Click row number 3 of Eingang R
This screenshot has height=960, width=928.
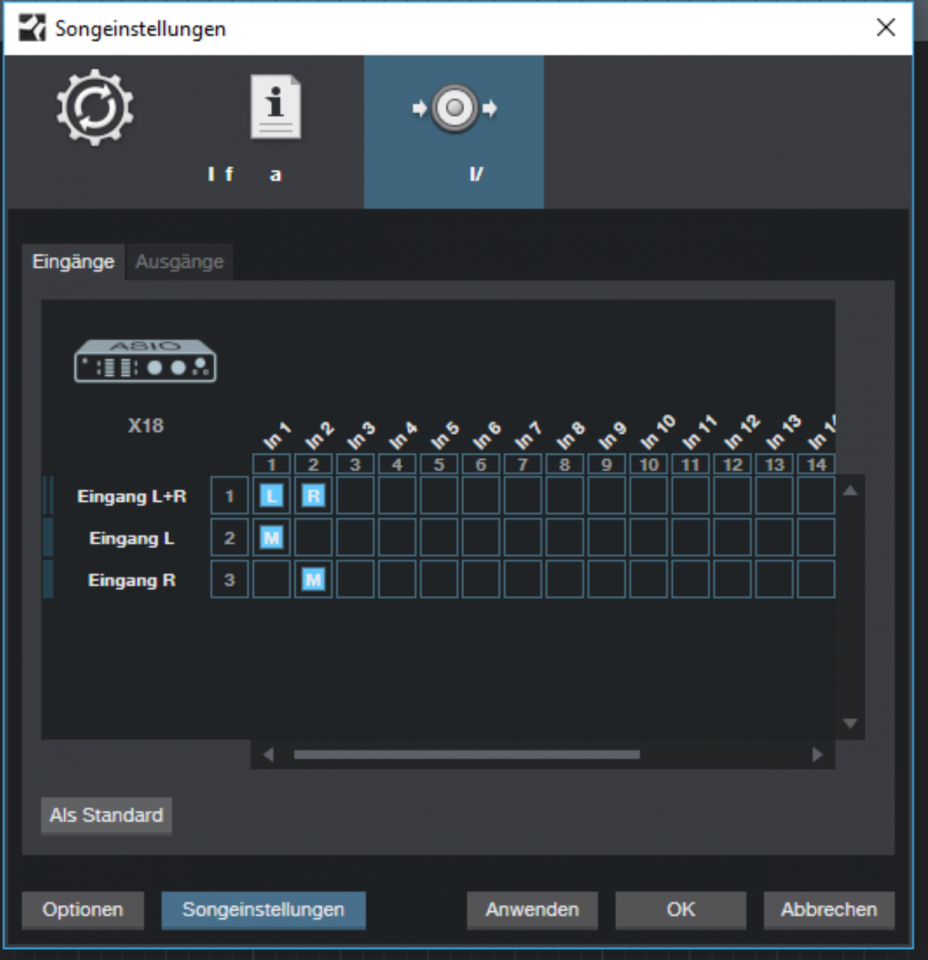point(230,579)
